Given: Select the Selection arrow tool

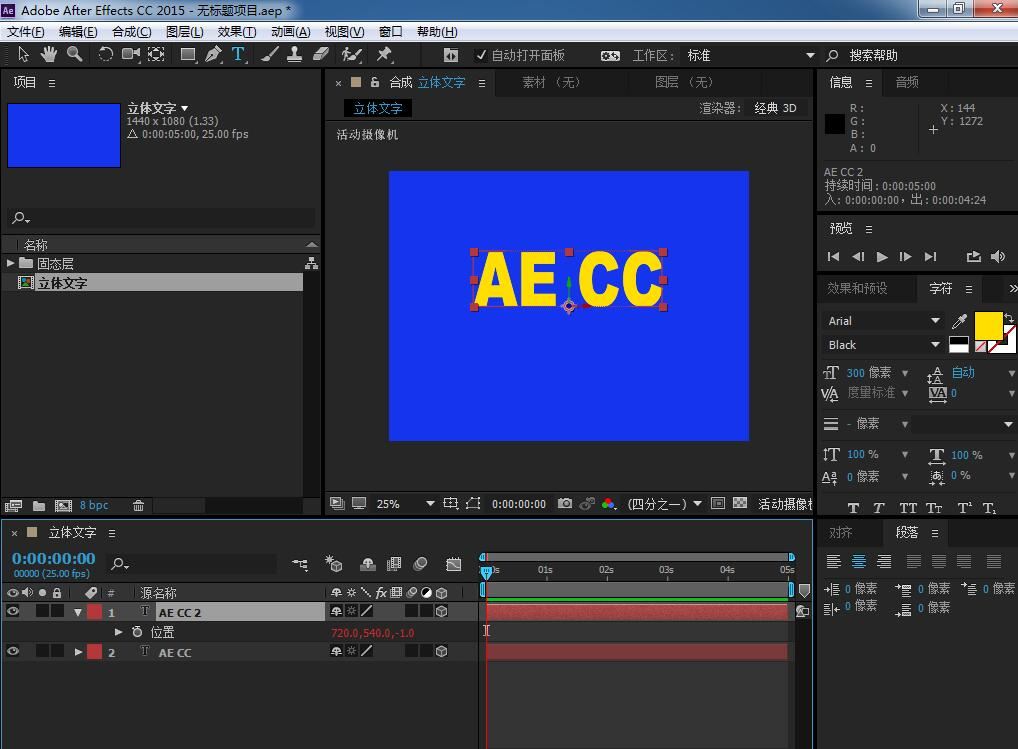Looking at the screenshot, I should coord(23,55).
